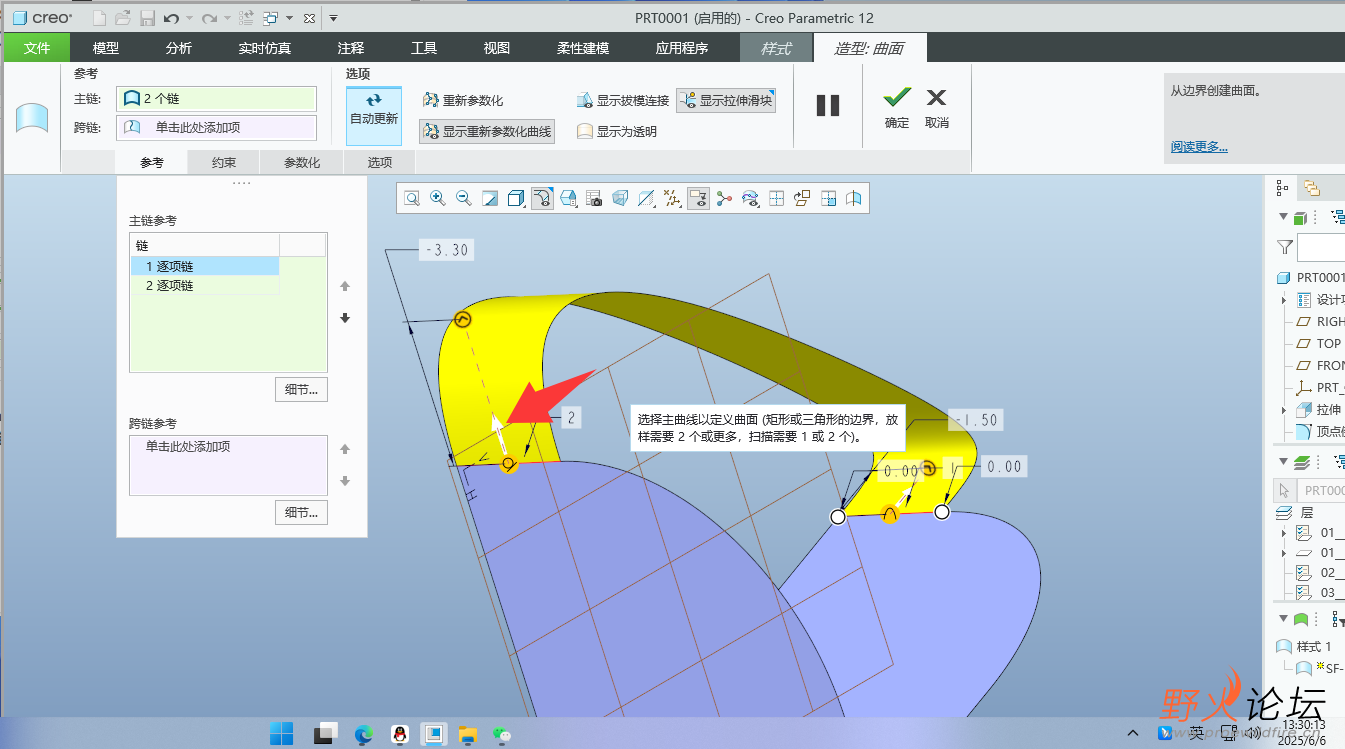Toggle the annotation display eye icon in graphics toolbar
1345x749 pixels.
[698, 199]
